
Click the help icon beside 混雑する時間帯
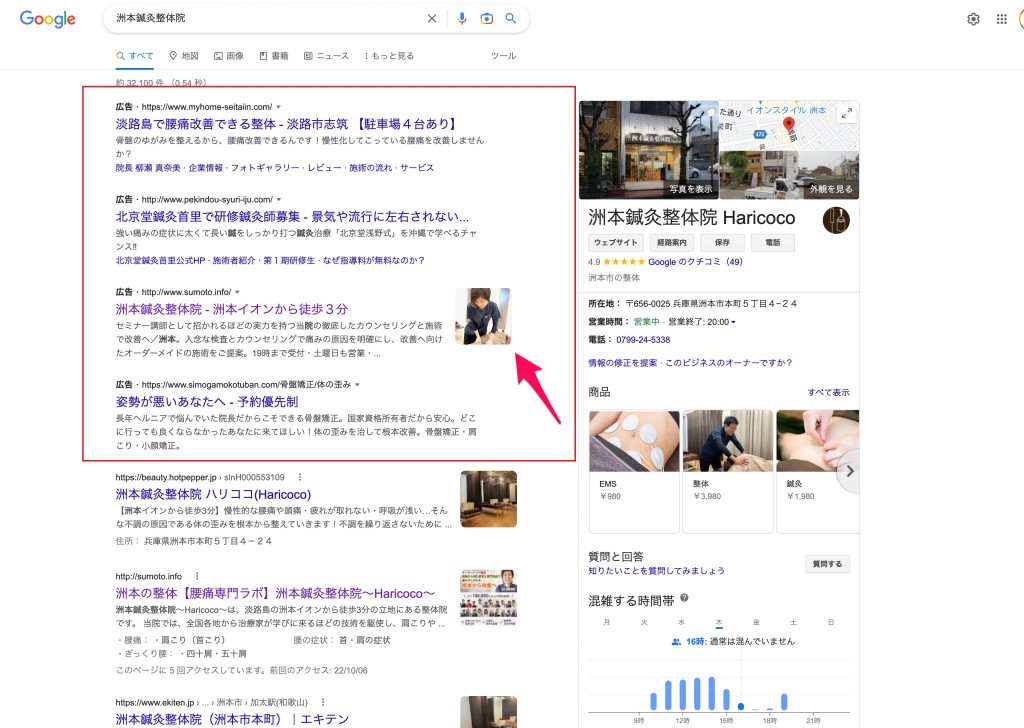tap(684, 597)
